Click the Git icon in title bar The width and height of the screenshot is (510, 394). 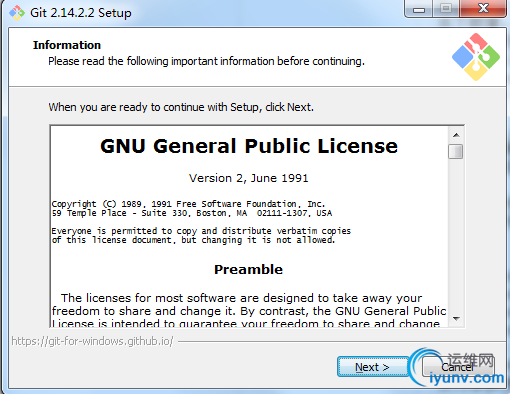pyautogui.click(x=17, y=13)
